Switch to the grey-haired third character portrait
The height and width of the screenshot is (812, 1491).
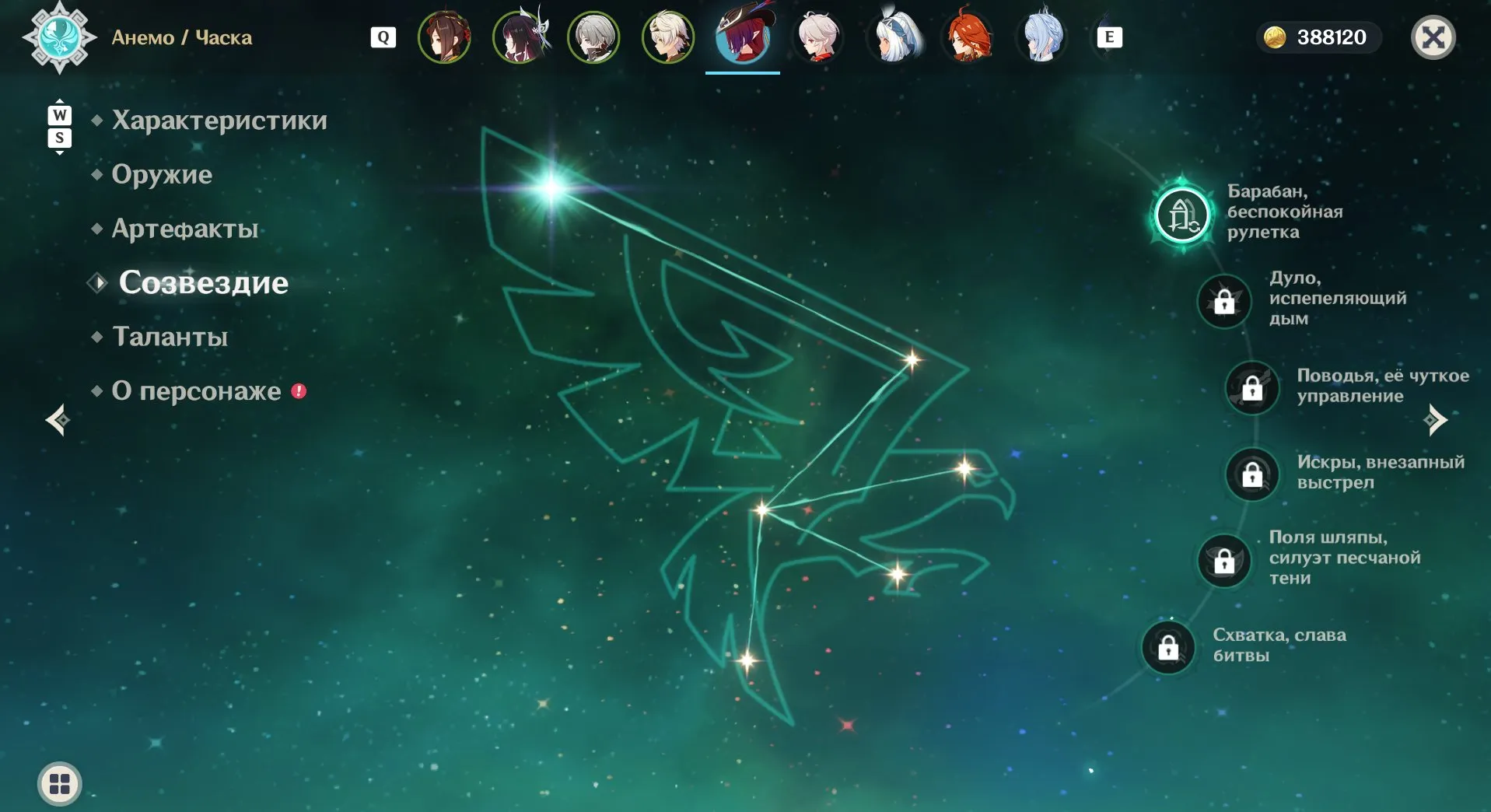pyautogui.click(x=593, y=37)
